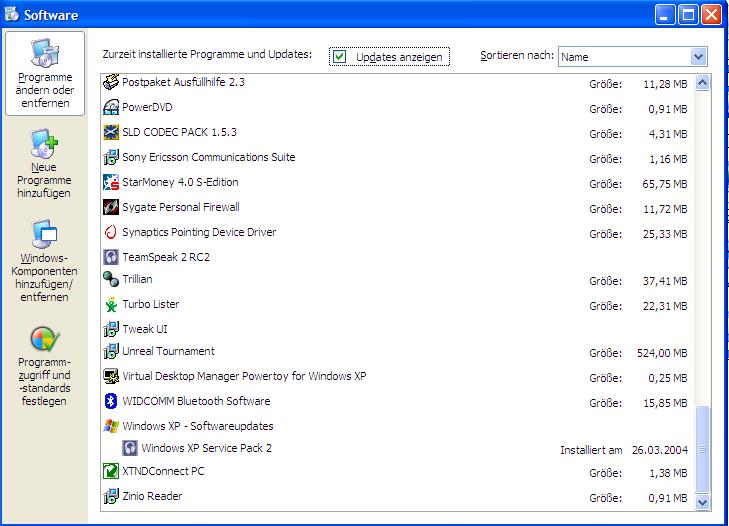This screenshot has height=526, width=729.
Task: Select the PowerDVD list entry
Action: coord(147,107)
